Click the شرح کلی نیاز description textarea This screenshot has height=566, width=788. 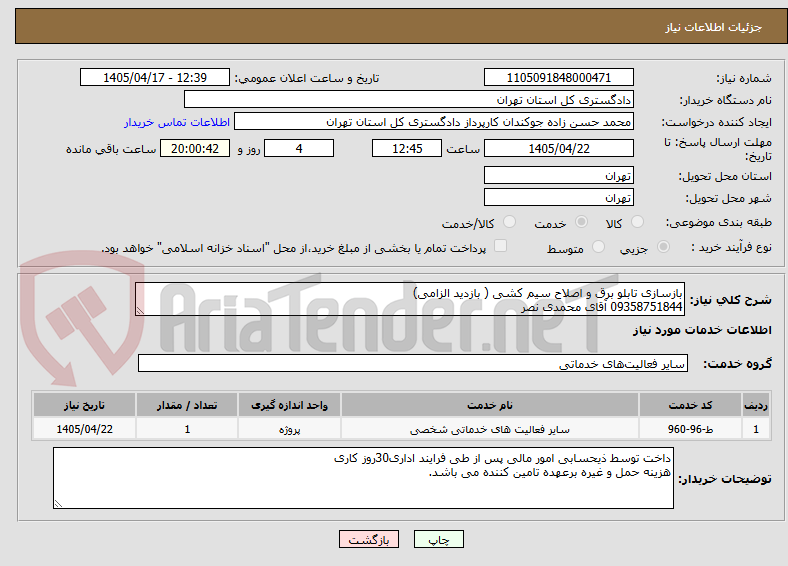coord(410,299)
